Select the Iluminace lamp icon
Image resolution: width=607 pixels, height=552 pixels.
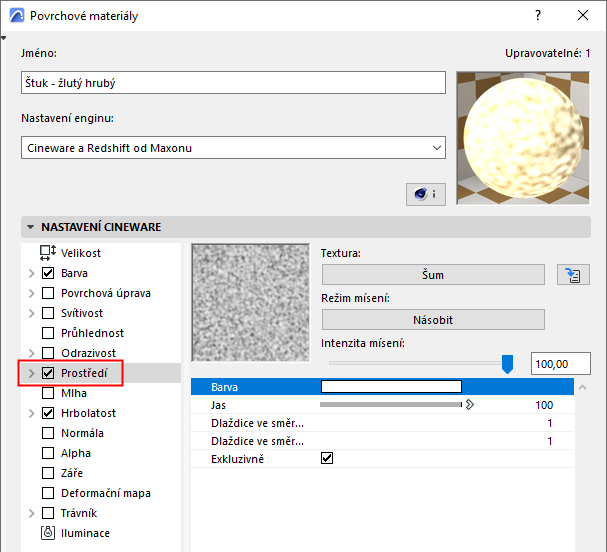pyautogui.click(x=48, y=533)
